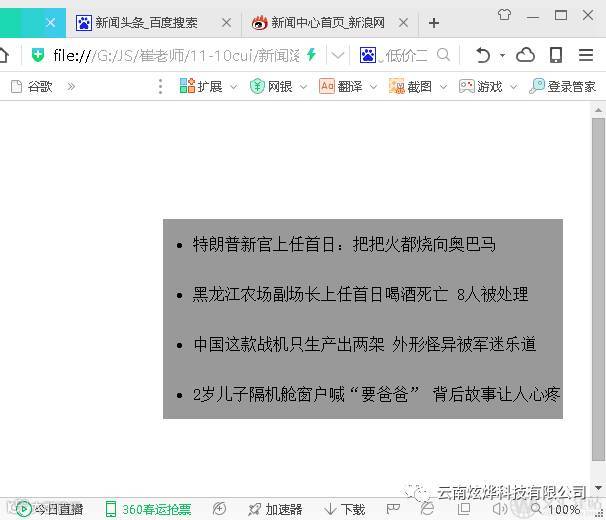Open the skin changer shirt icon
The width and height of the screenshot is (606, 520).
pyautogui.click(x=504, y=15)
